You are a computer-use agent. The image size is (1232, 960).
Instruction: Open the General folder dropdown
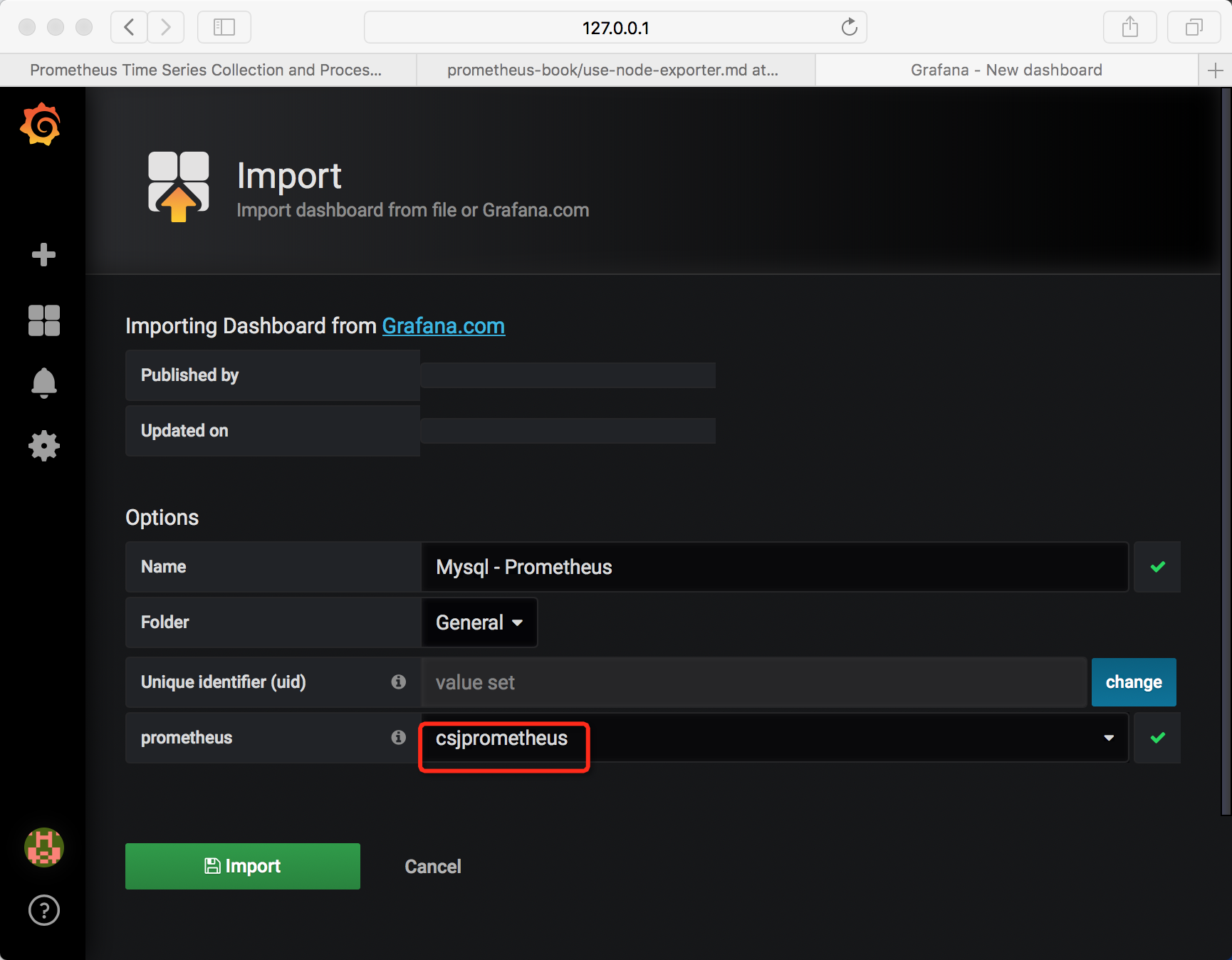pyautogui.click(x=479, y=622)
